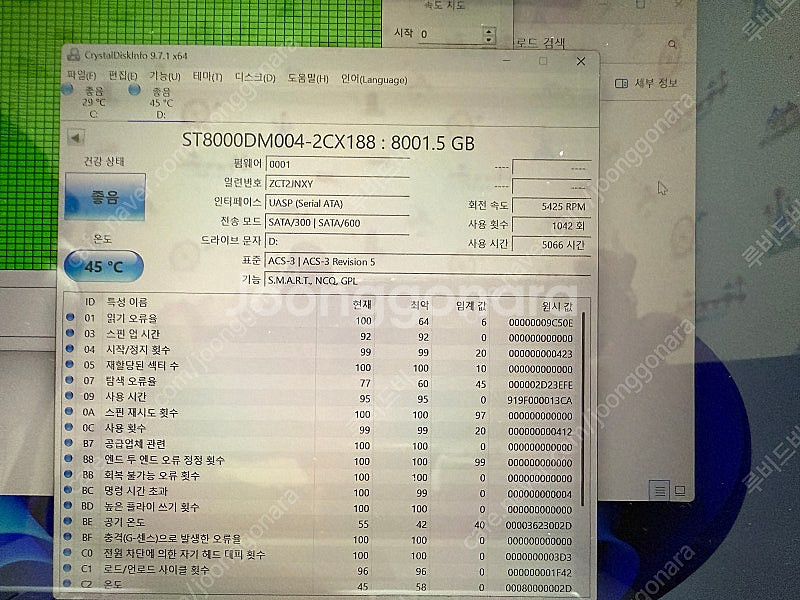This screenshot has height=600, width=800.
Task: Click the status dot for row B7 공급업체 관련
Action: point(68,443)
